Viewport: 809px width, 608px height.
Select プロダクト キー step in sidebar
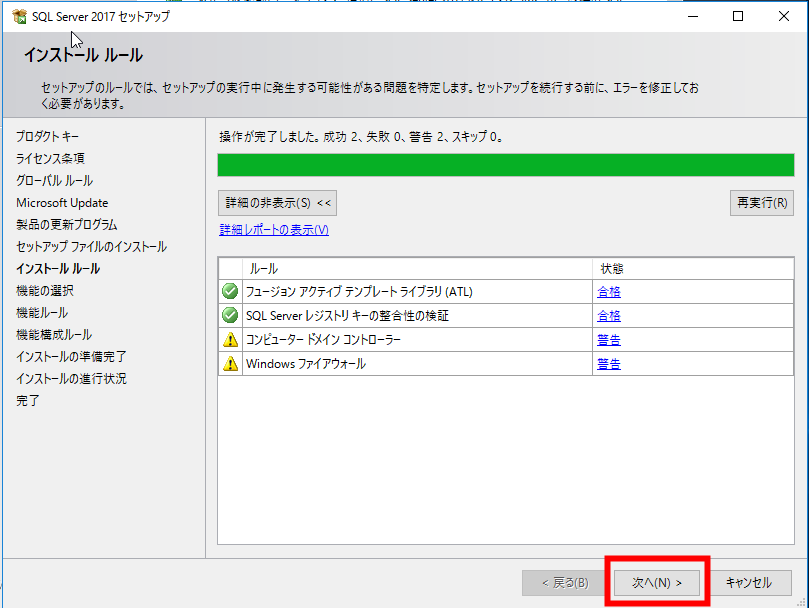click(47, 137)
